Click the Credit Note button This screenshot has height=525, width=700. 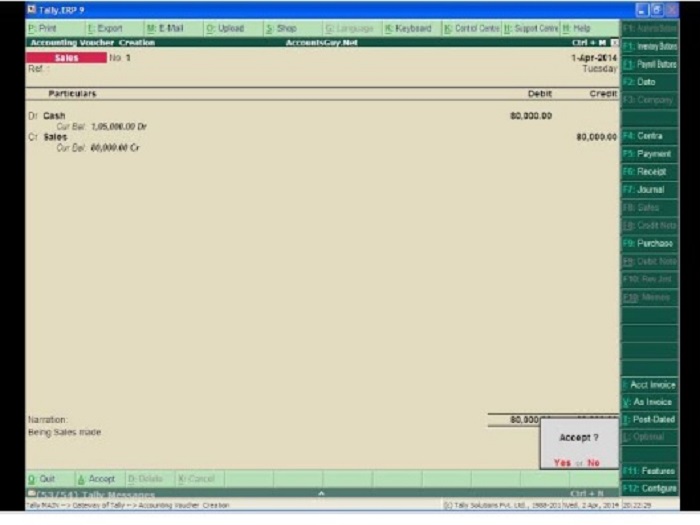pyautogui.click(x=650, y=225)
